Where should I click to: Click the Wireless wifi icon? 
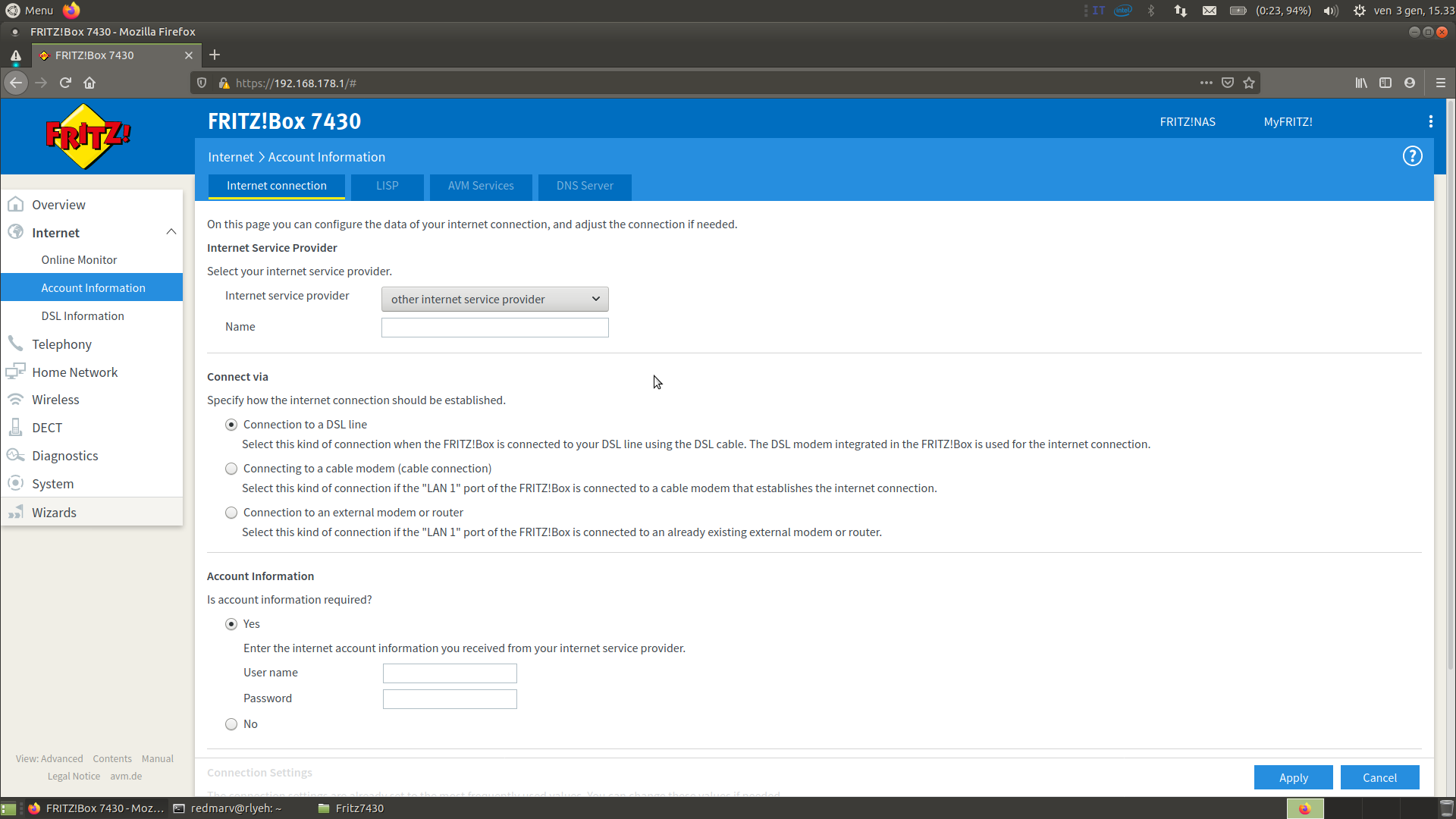pos(16,400)
